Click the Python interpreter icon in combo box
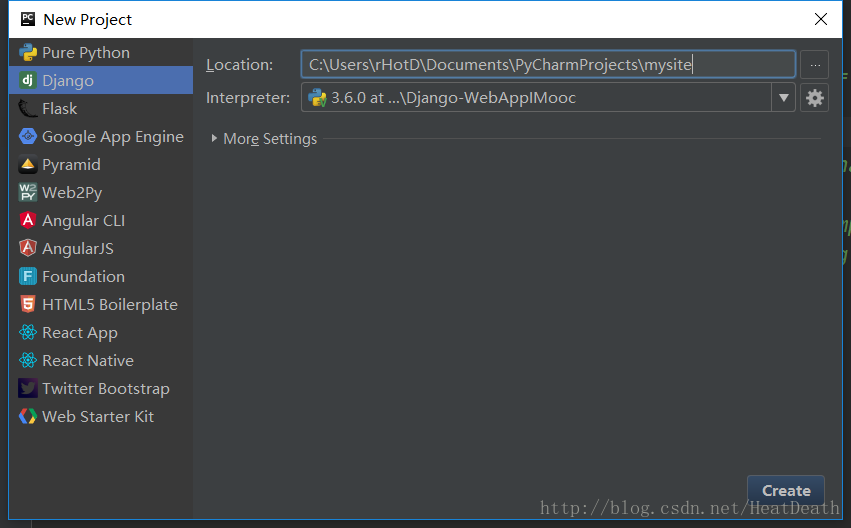851x528 pixels. point(317,98)
